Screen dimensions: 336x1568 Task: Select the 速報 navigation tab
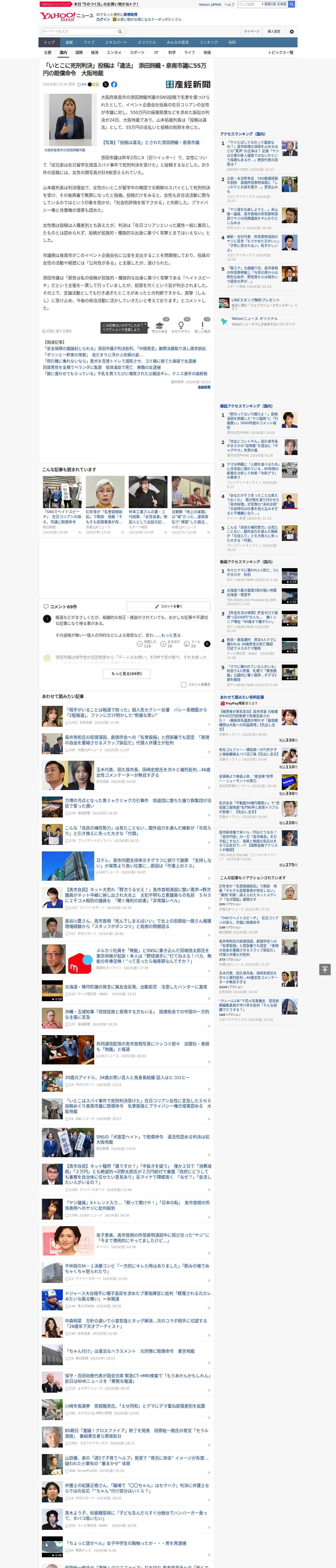(69, 42)
